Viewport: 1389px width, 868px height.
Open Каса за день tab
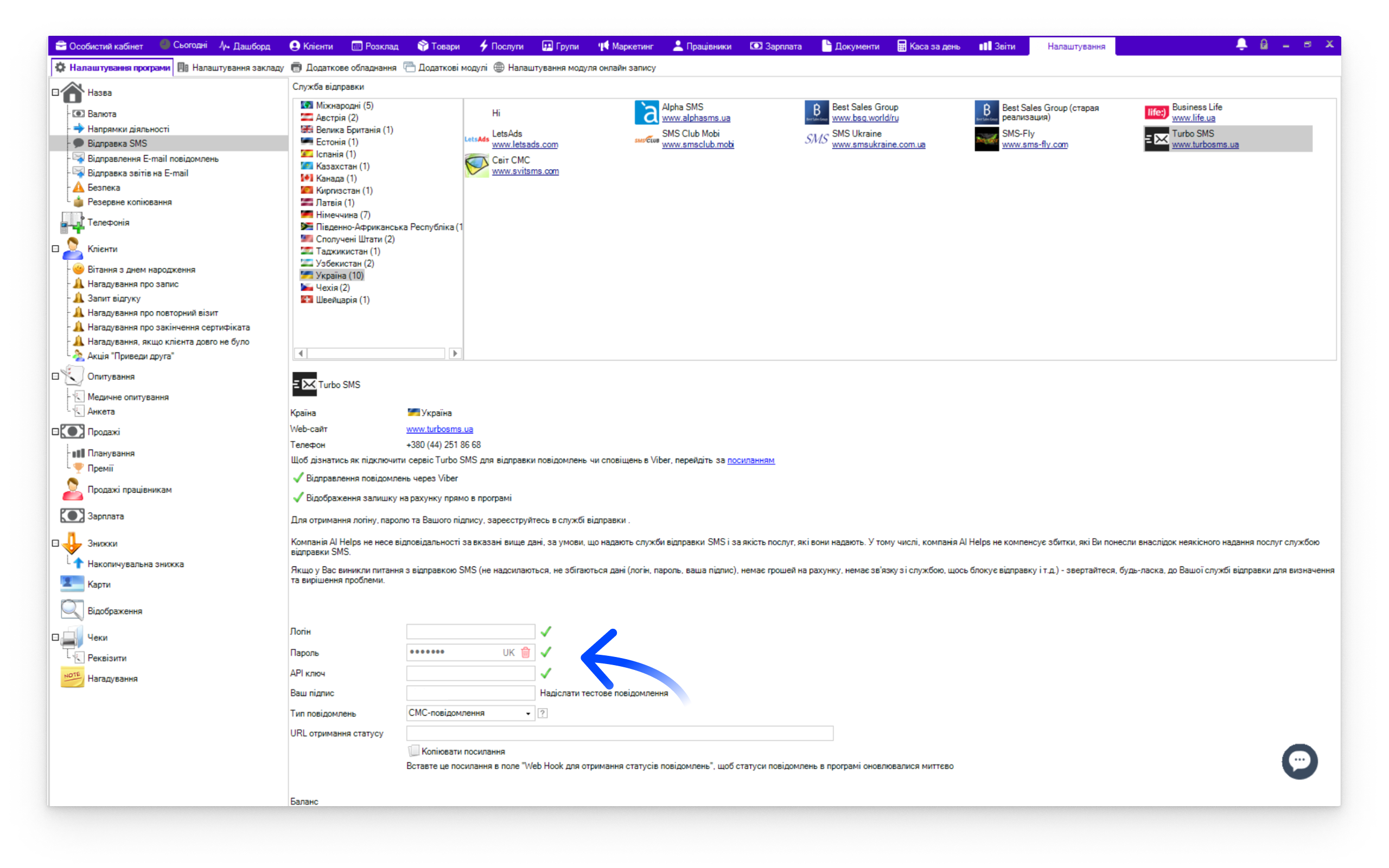click(929, 46)
